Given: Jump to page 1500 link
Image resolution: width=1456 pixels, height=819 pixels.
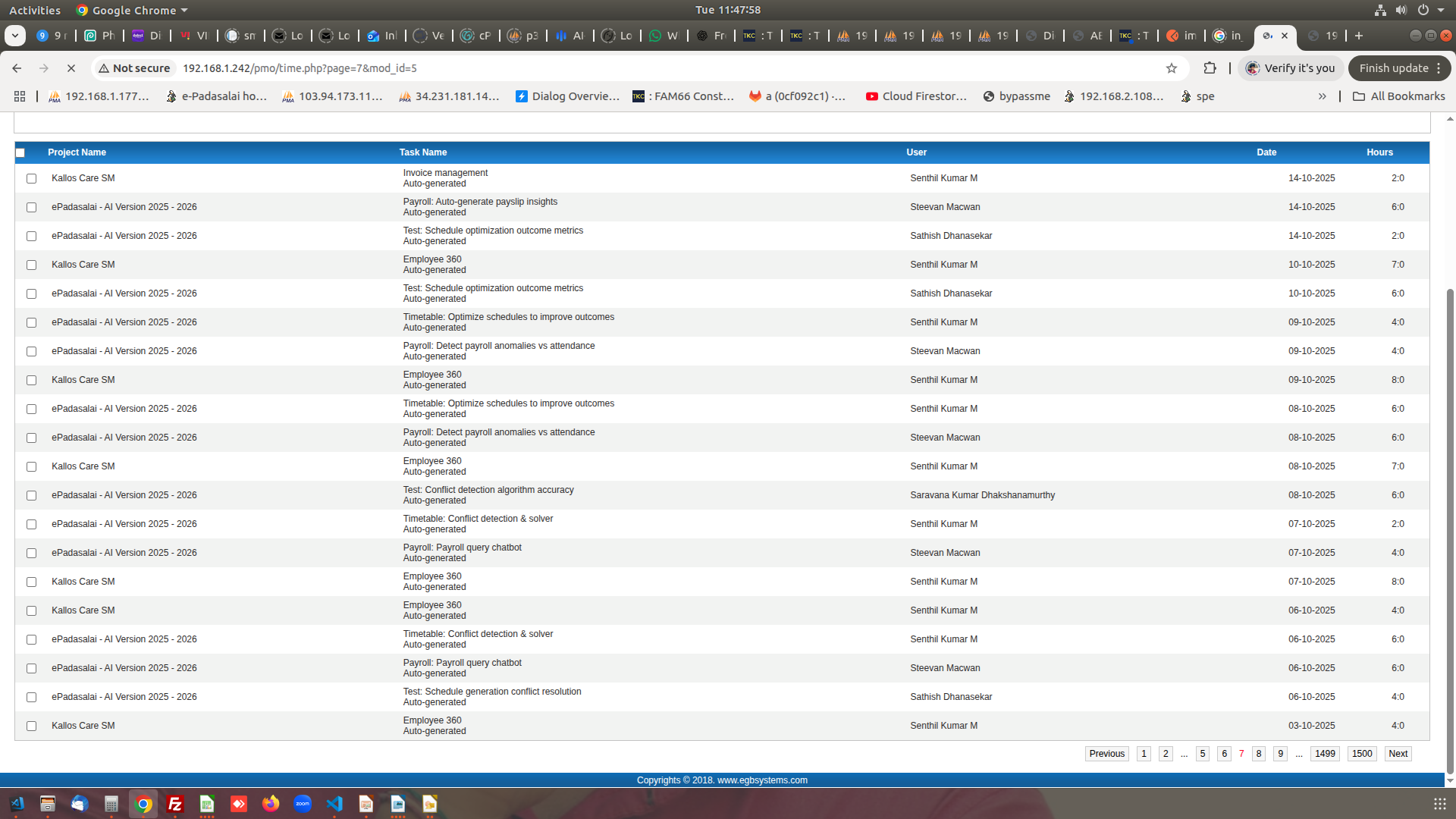Looking at the screenshot, I should coord(1362,754).
